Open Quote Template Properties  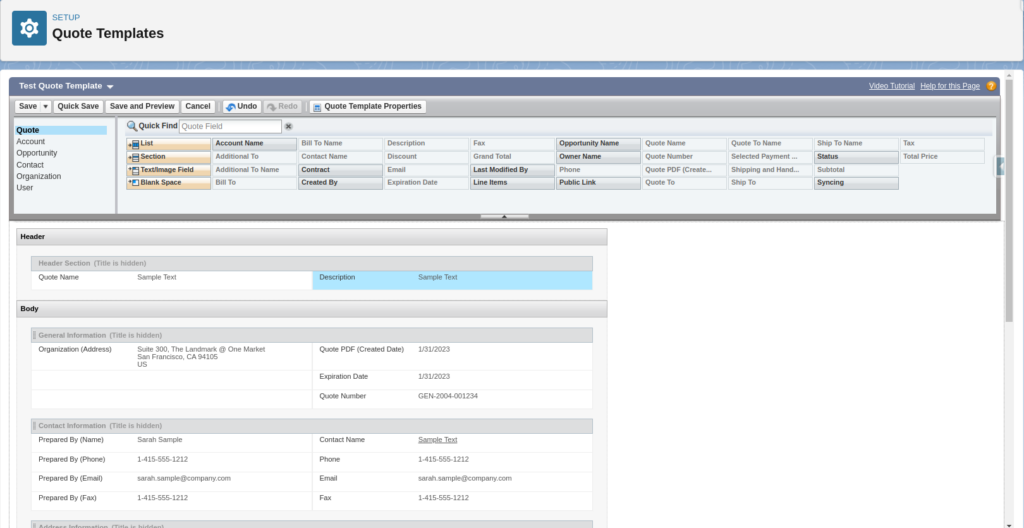(367, 106)
